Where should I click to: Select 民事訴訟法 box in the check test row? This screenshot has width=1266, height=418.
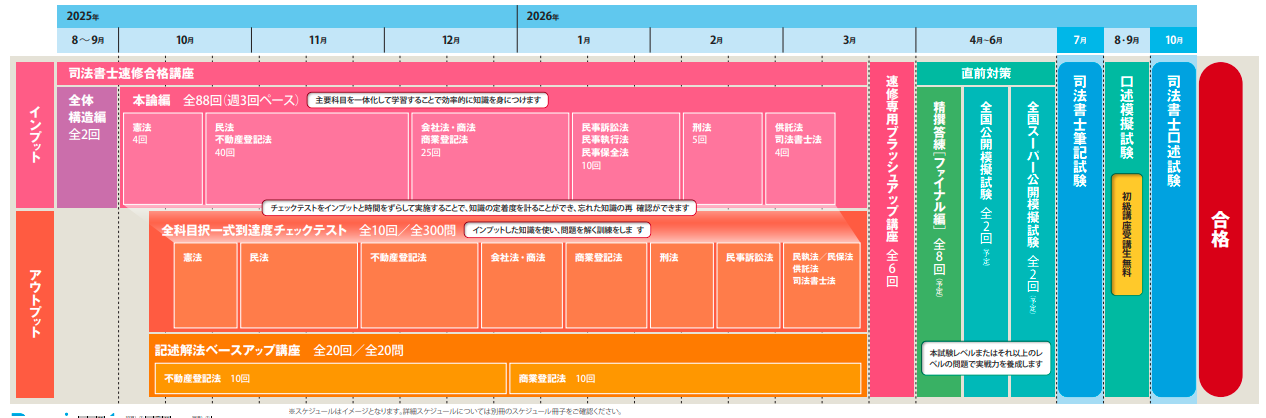[749, 284]
